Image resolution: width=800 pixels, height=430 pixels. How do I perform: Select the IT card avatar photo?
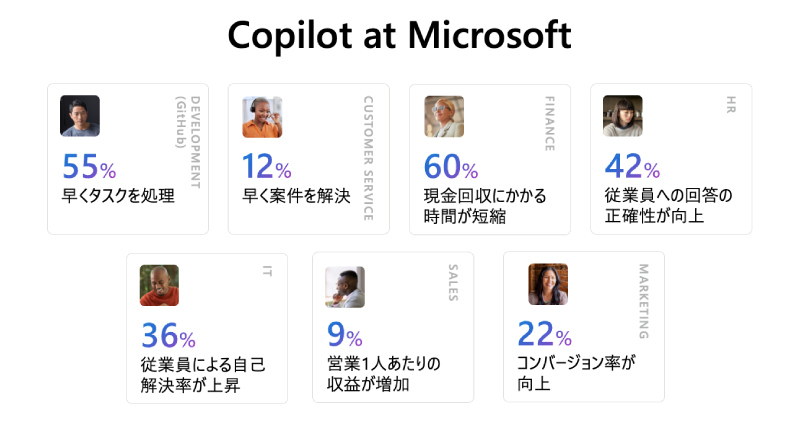pyautogui.click(x=159, y=285)
